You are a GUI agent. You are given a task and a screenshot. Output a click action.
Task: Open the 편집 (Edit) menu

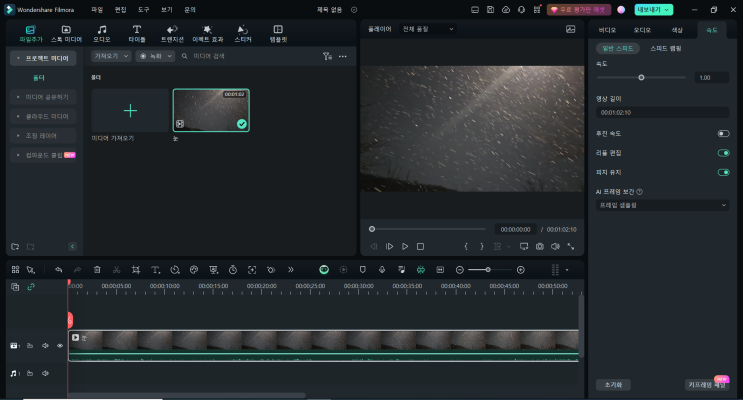coord(121,9)
